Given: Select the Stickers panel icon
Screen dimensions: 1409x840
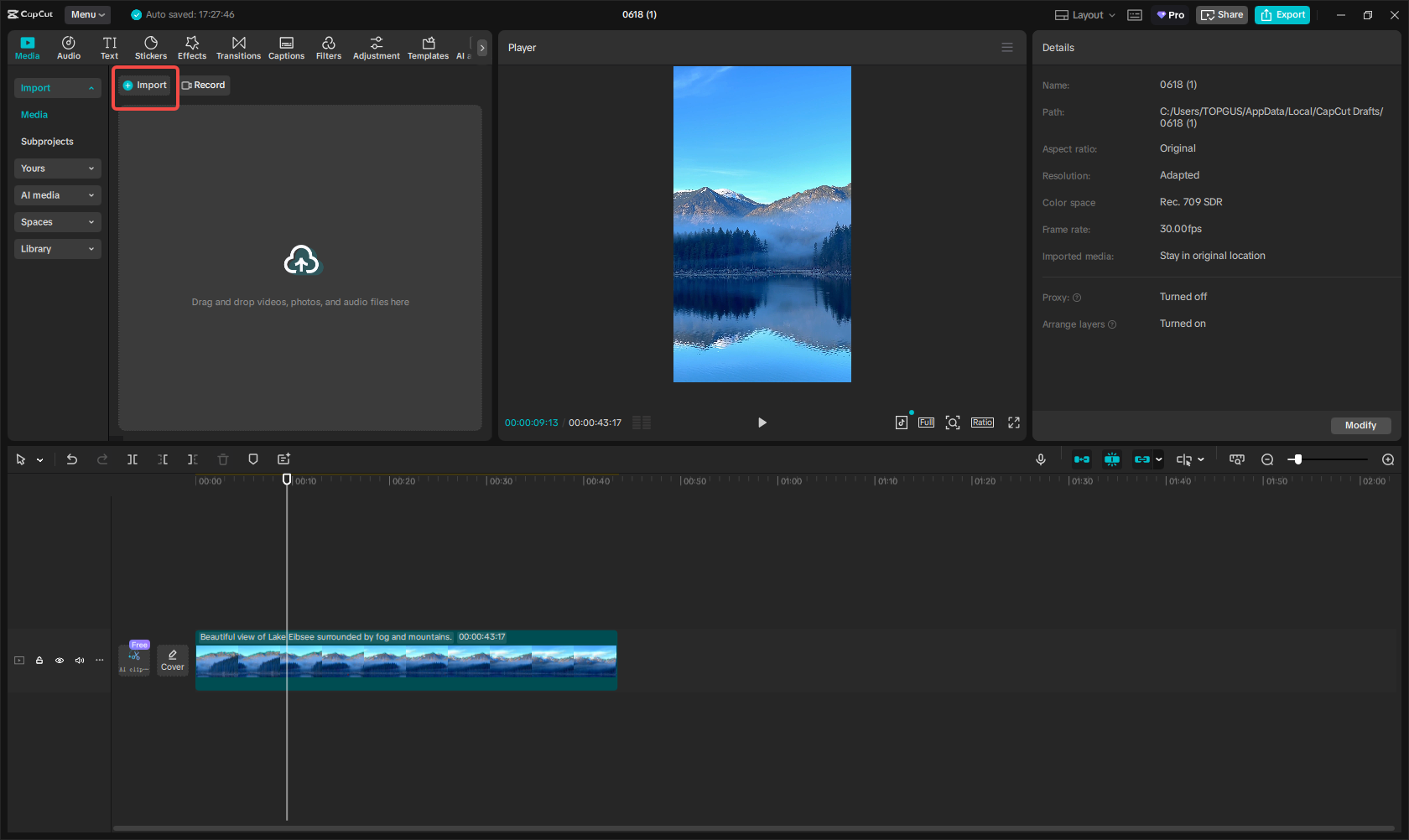Looking at the screenshot, I should [x=151, y=47].
